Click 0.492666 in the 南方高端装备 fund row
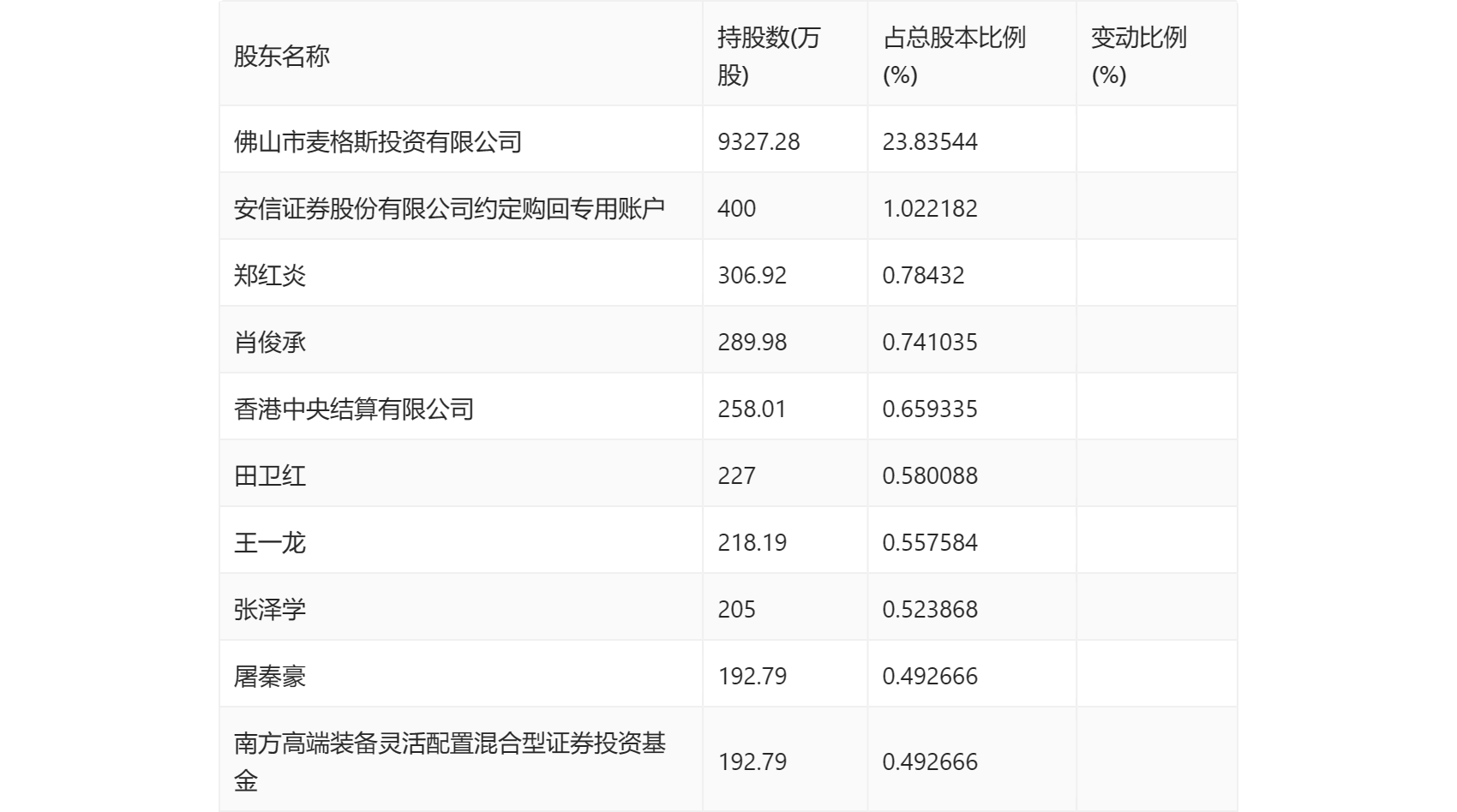This screenshot has height=812, width=1457. 930,761
